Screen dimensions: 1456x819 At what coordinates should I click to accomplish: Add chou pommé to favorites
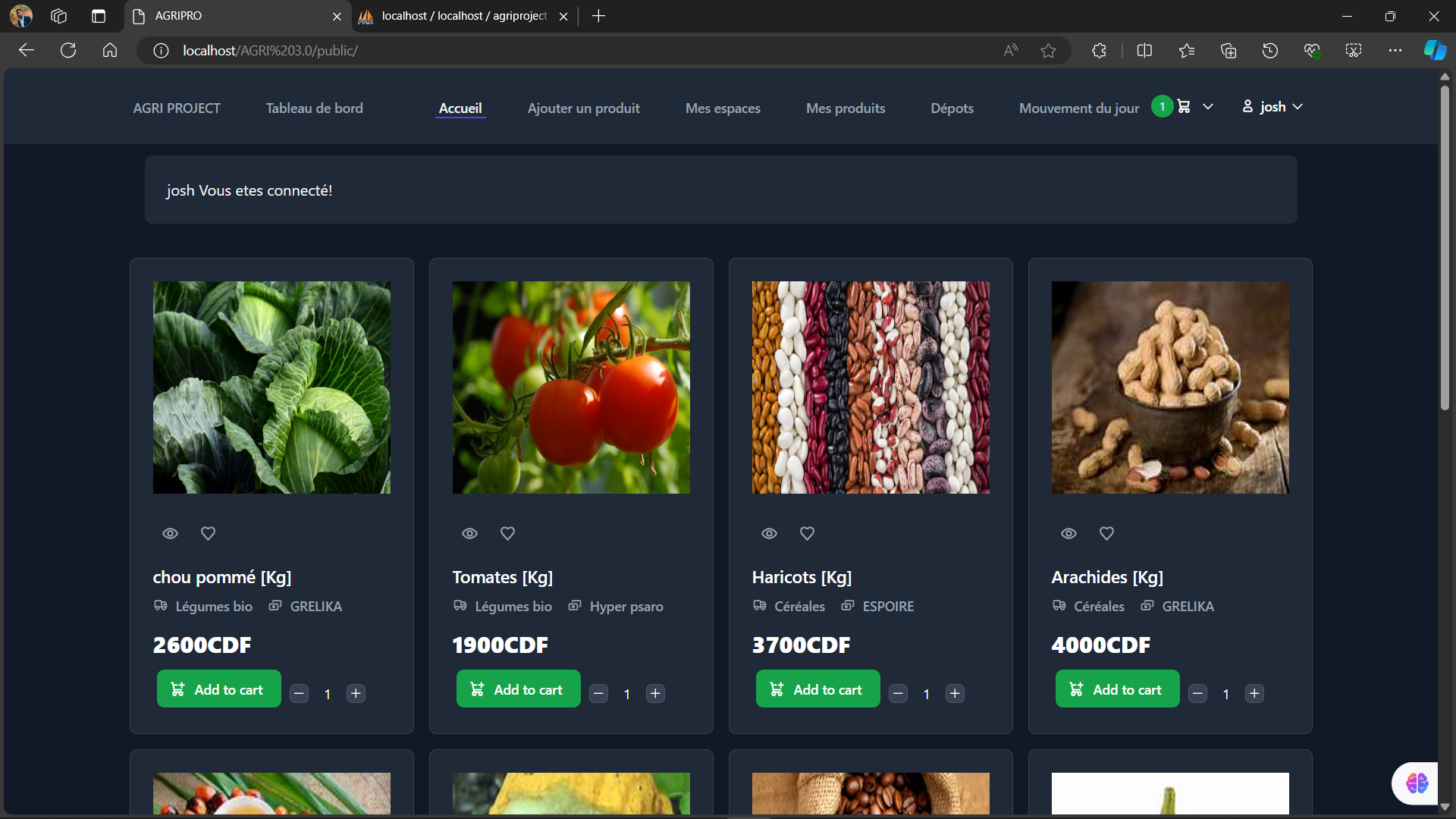coord(208,534)
